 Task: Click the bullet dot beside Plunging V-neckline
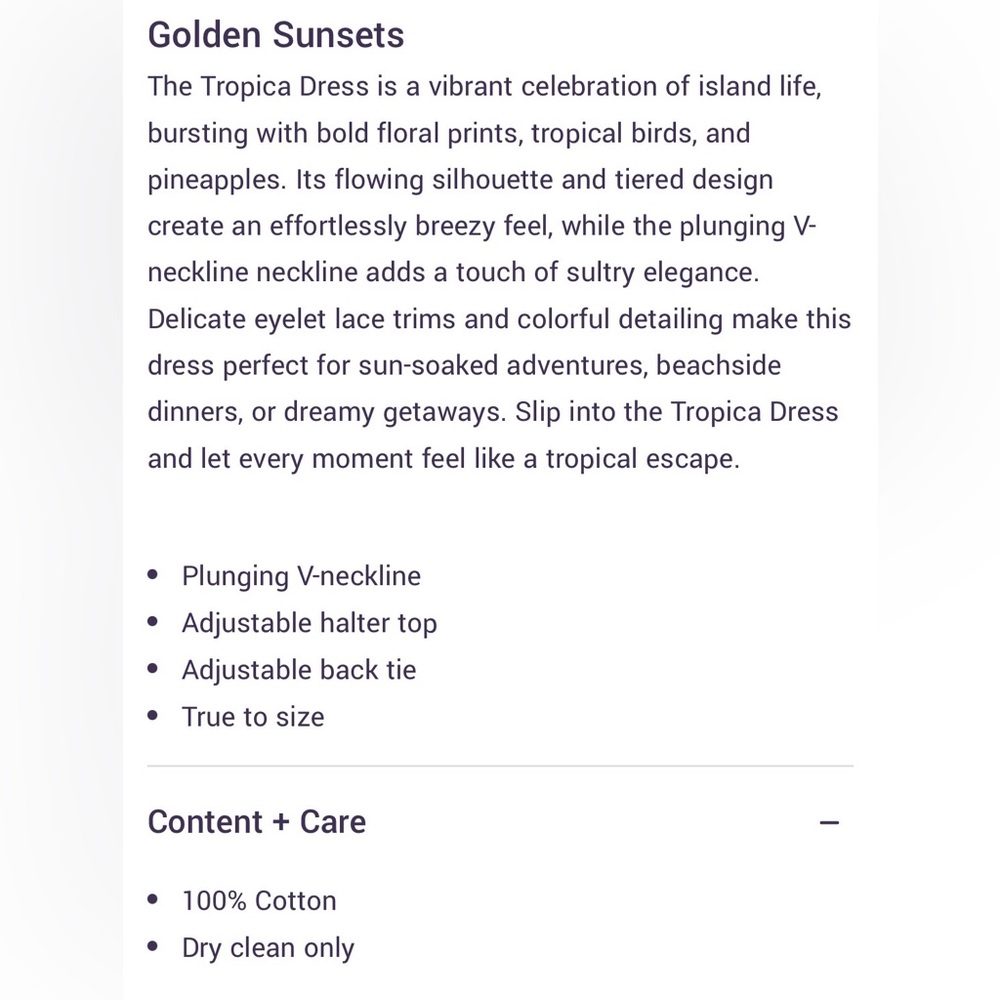tap(153, 576)
